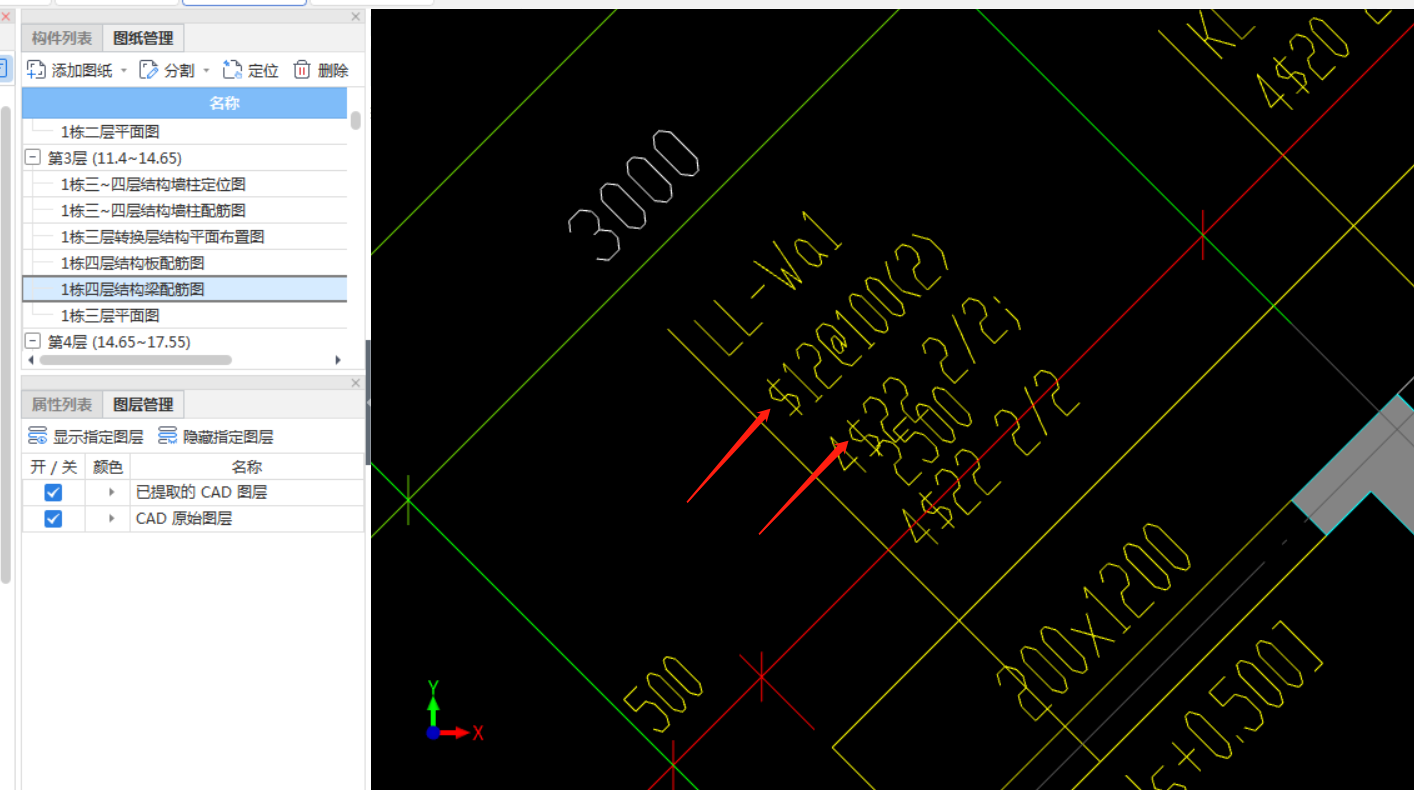Click the 200x1200 beam size text
The height and width of the screenshot is (790, 1414).
click(1095, 624)
